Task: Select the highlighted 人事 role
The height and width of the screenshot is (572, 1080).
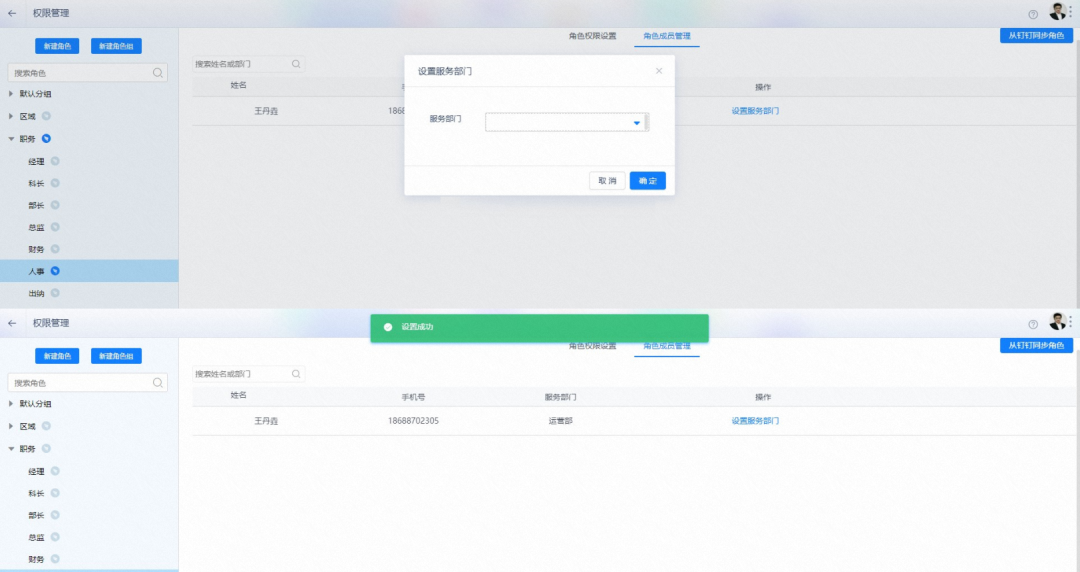Action: pyautogui.click(x=36, y=271)
